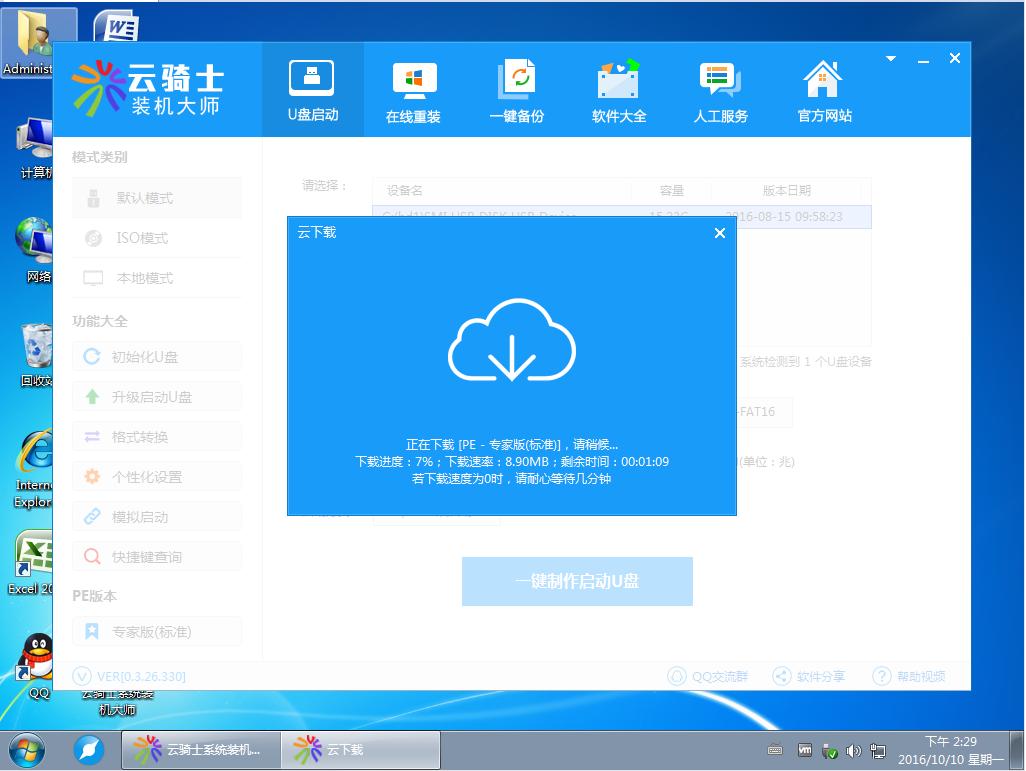Launch 模拟启动 simulation
1026x771 pixels.
point(156,516)
